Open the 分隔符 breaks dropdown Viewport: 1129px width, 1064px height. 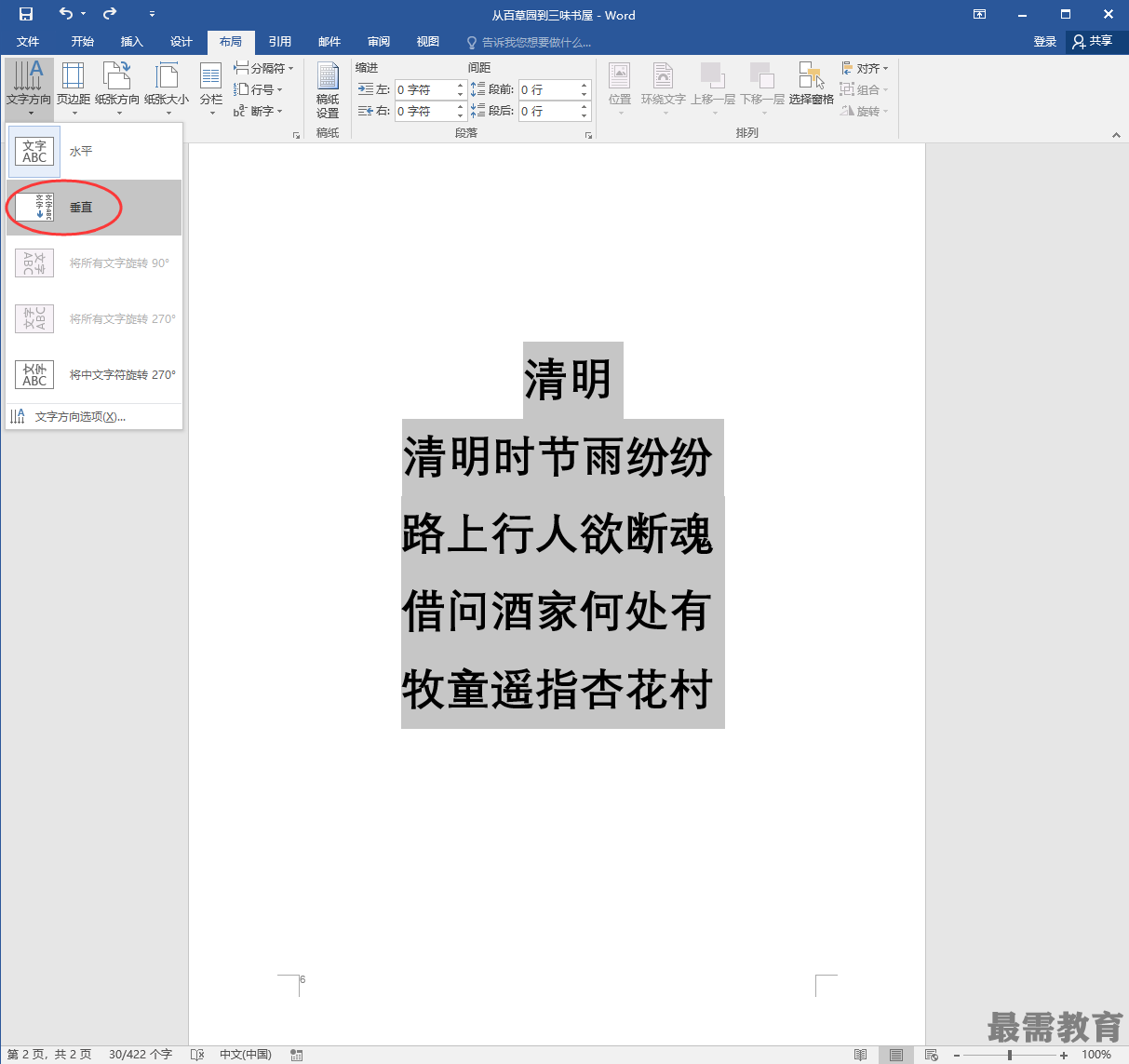[263, 68]
